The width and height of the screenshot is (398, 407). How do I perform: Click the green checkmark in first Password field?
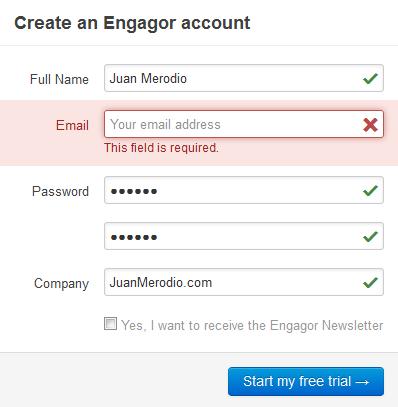pyautogui.click(x=370, y=191)
